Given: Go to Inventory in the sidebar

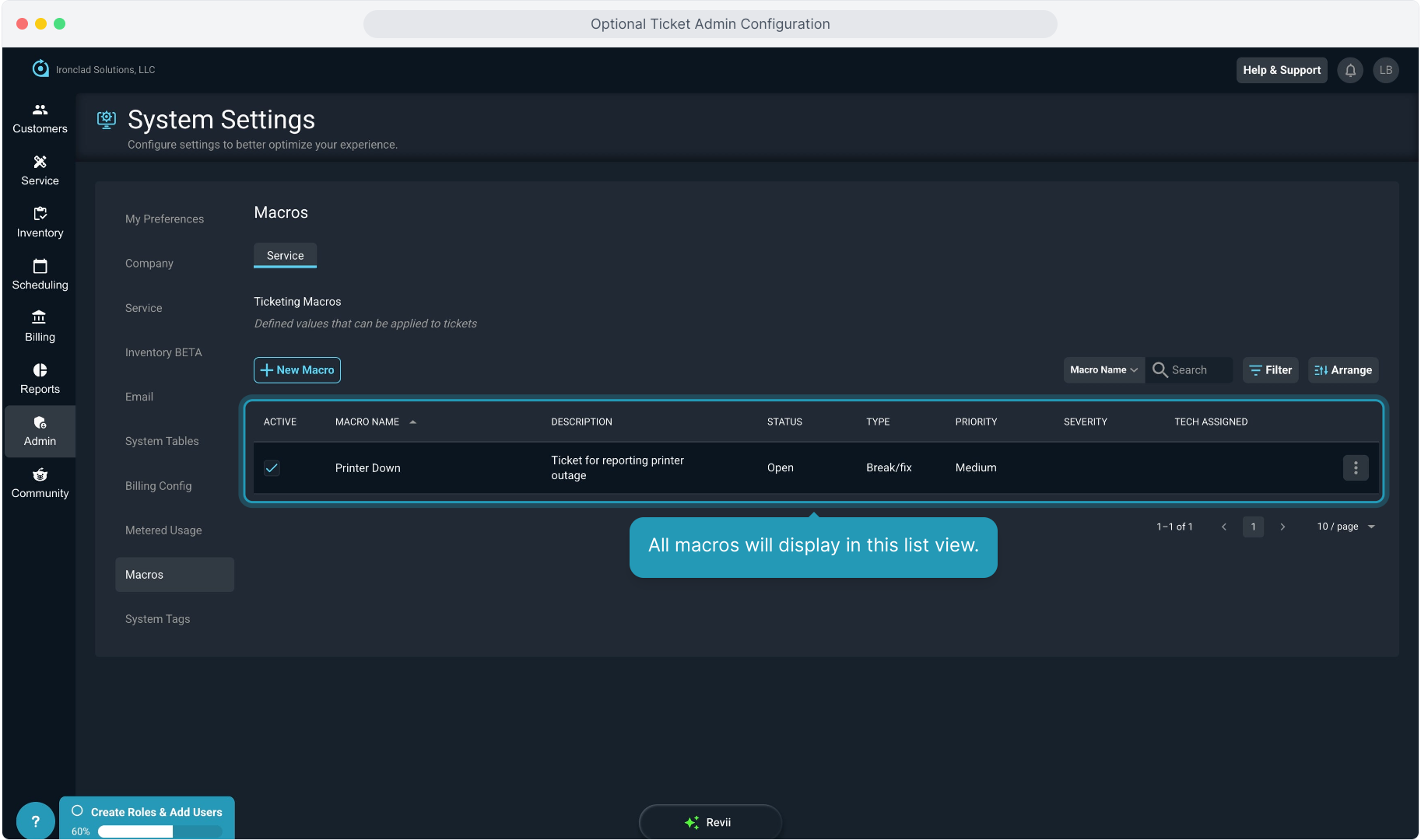Looking at the screenshot, I should point(40,222).
